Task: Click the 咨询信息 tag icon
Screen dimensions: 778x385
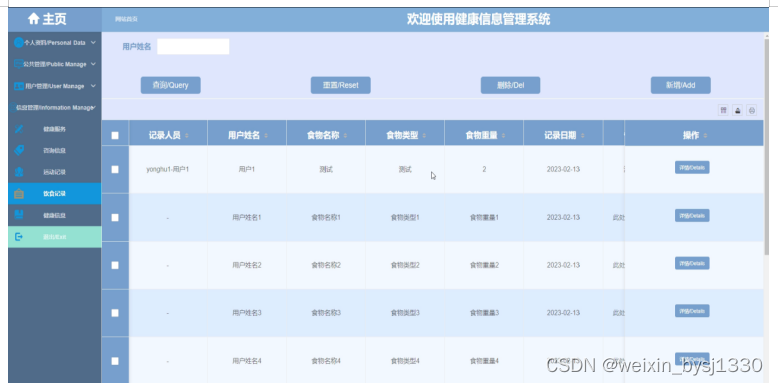Action: coord(19,150)
